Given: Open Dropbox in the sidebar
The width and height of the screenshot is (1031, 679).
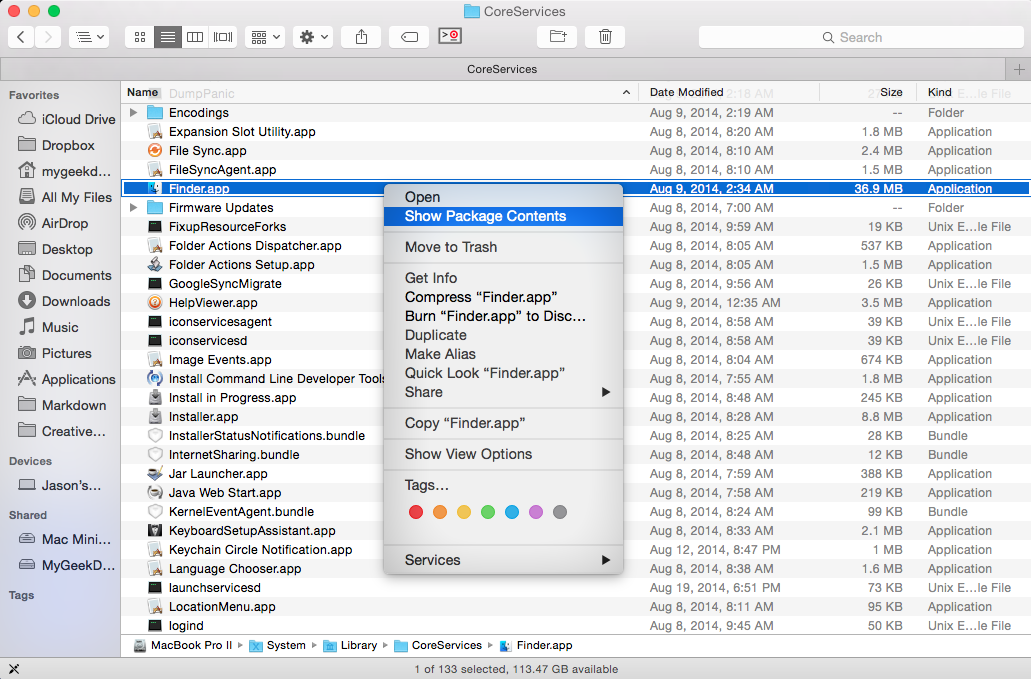Looking at the screenshot, I should coord(57,145).
